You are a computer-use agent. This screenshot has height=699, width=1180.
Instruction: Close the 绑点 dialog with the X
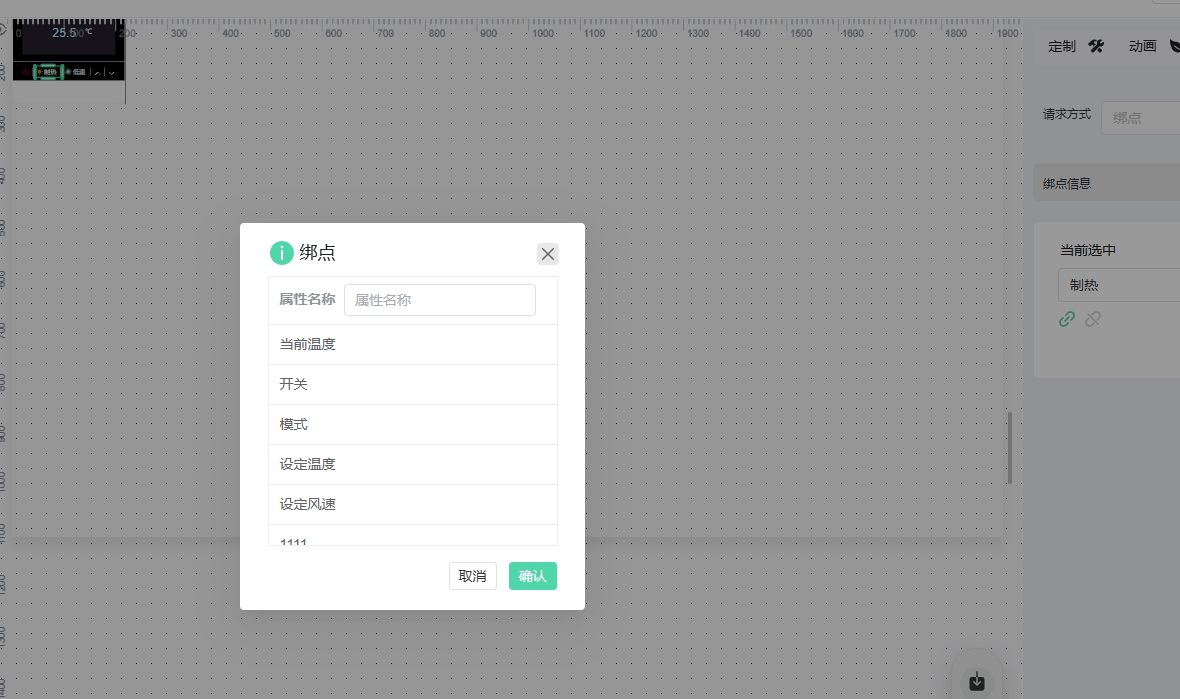pos(548,254)
